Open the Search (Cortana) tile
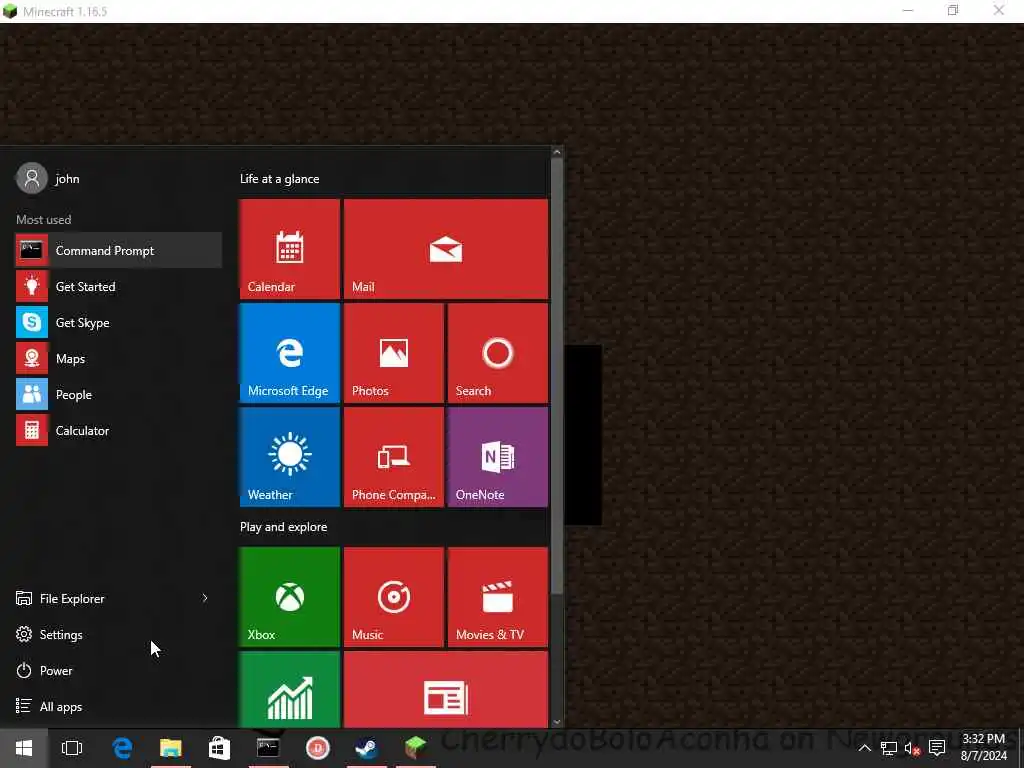1024x768 pixels. pos(498,353)
